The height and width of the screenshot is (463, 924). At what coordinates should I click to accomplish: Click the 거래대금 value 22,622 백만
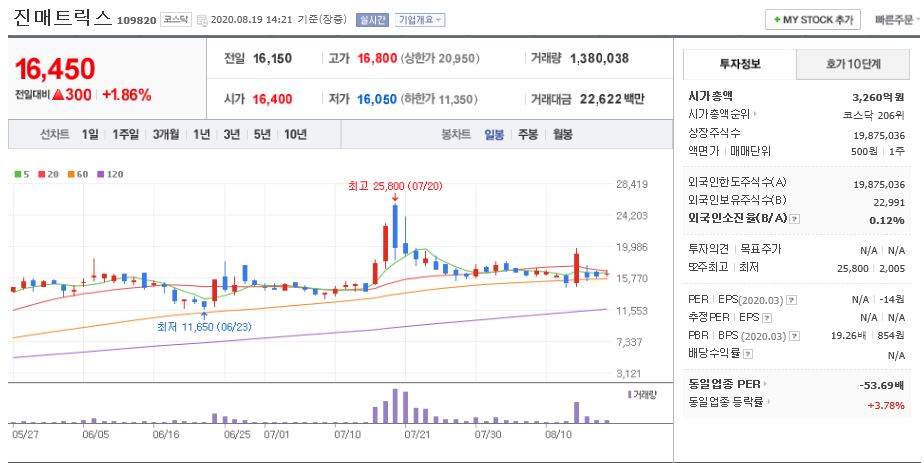612,100
